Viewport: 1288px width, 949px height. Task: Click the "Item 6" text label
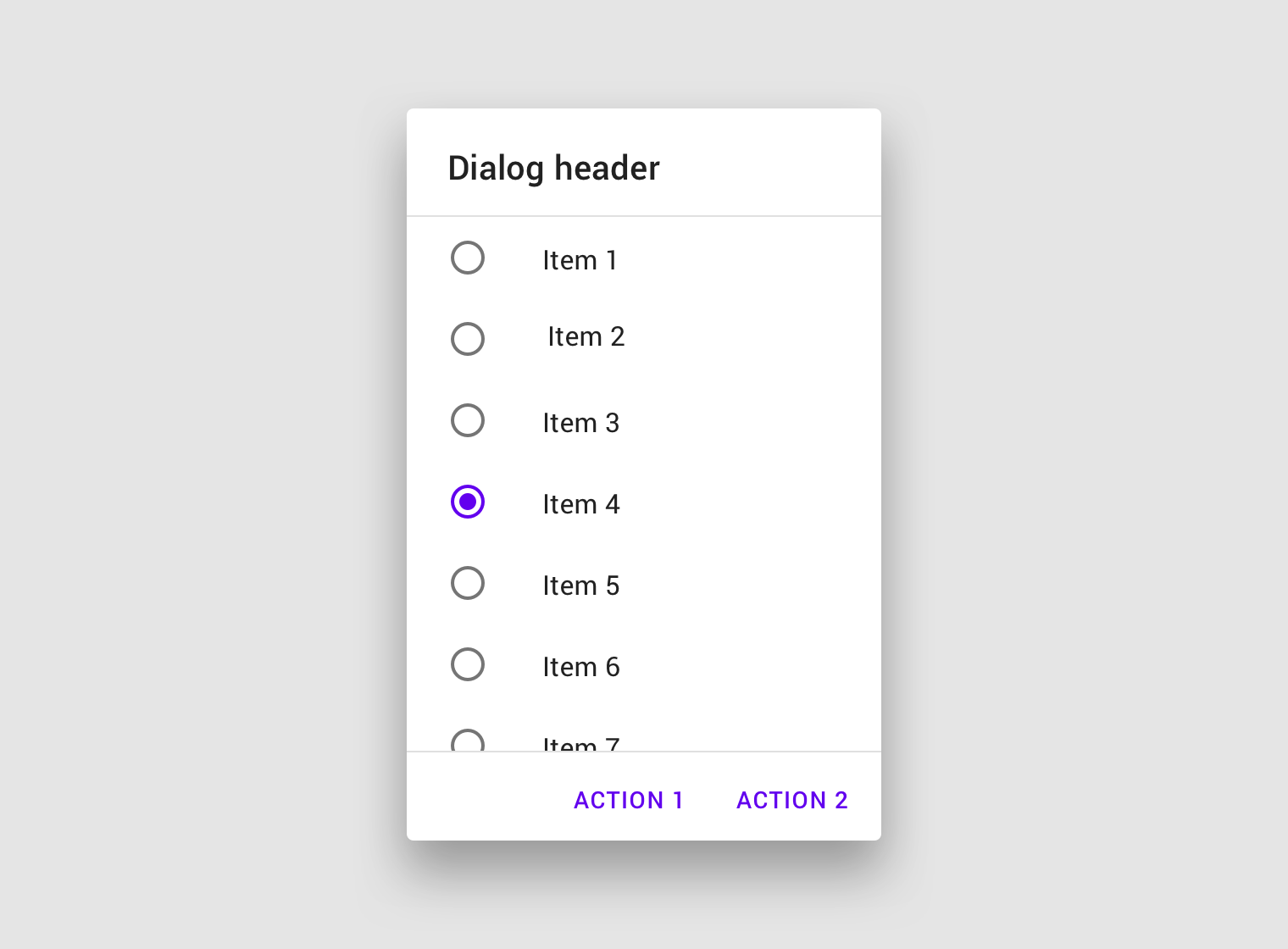coord(581,667)
